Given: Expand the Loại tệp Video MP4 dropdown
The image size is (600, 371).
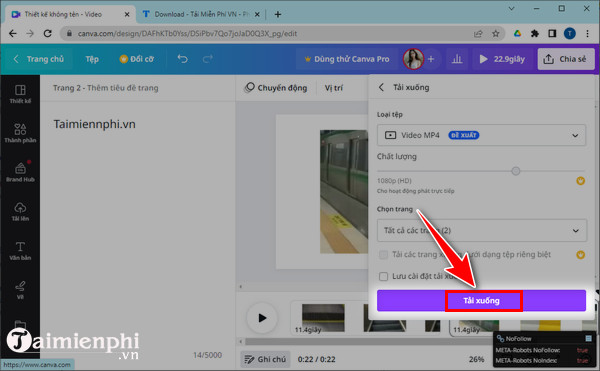Looking at the screenshot, I should click(481, 135).
